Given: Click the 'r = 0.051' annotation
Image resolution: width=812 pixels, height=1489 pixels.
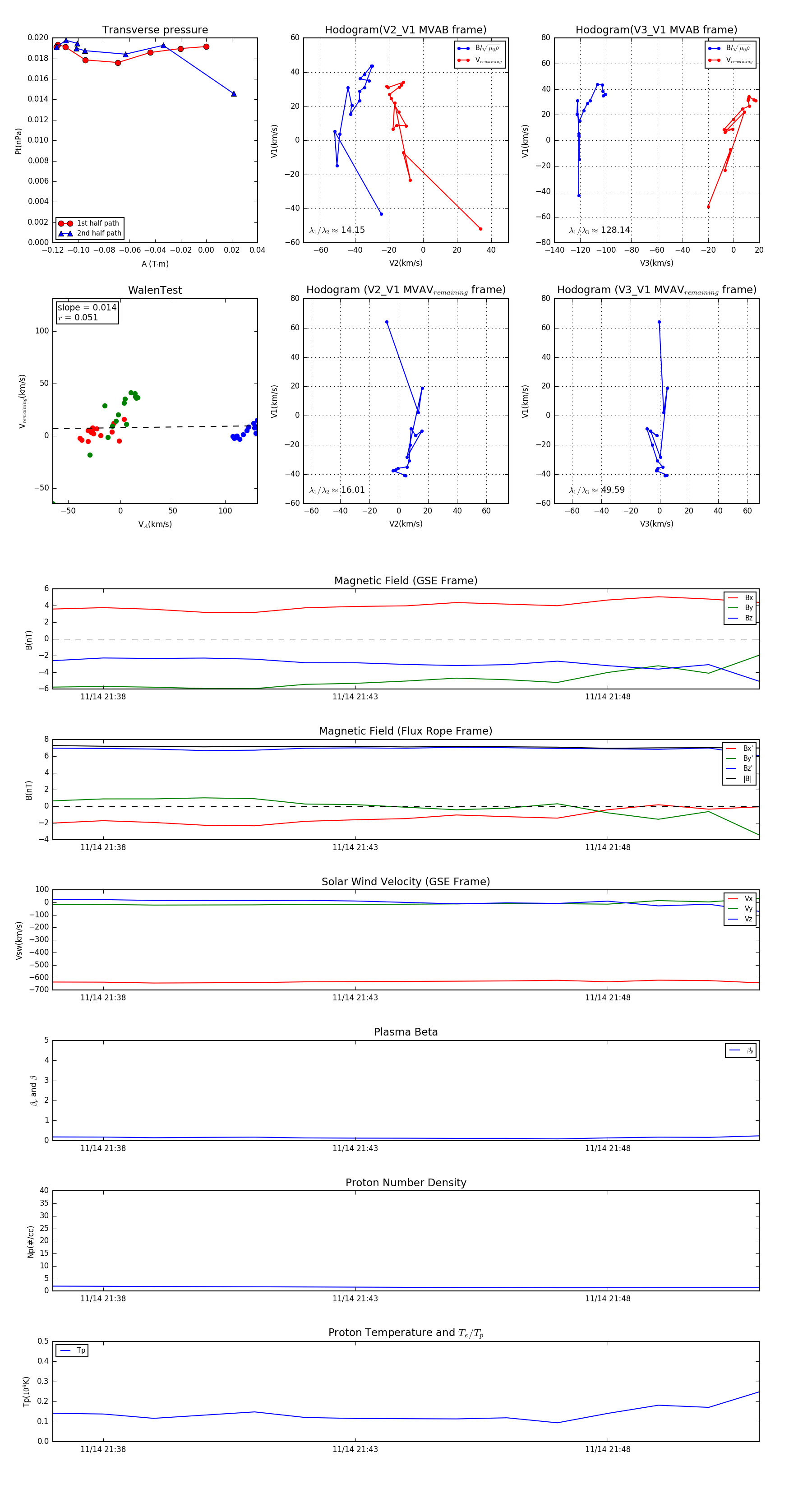Looking at the screenshot, I should [x=78, y=317].
